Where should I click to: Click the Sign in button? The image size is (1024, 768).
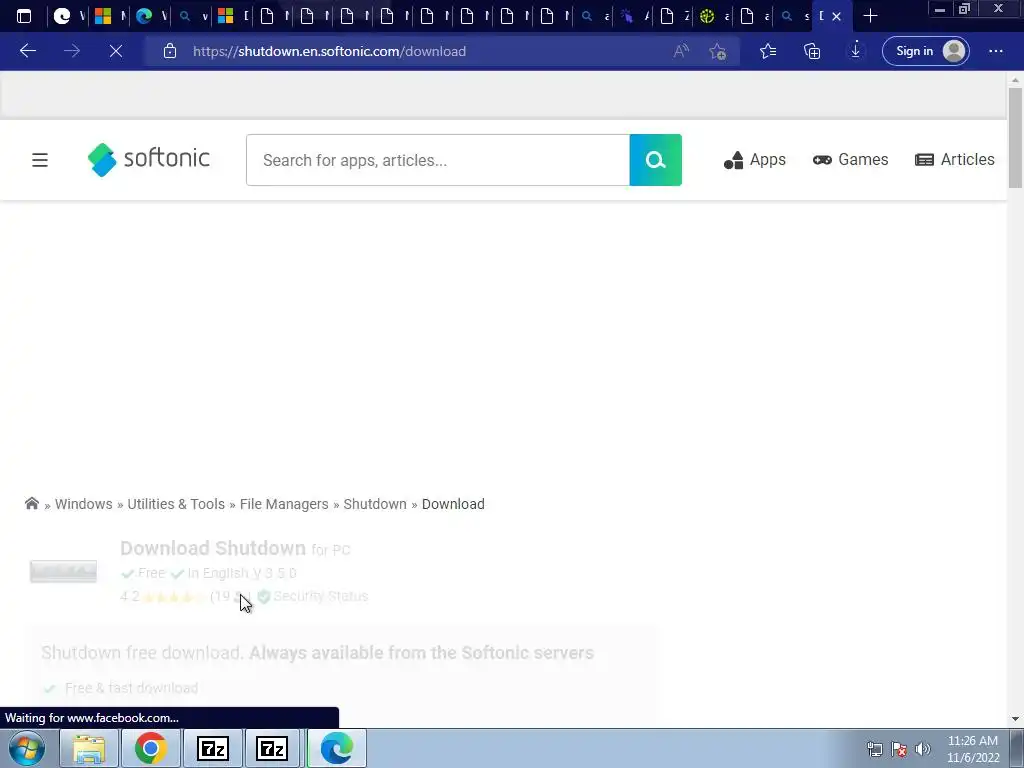[x=925, y=51]
